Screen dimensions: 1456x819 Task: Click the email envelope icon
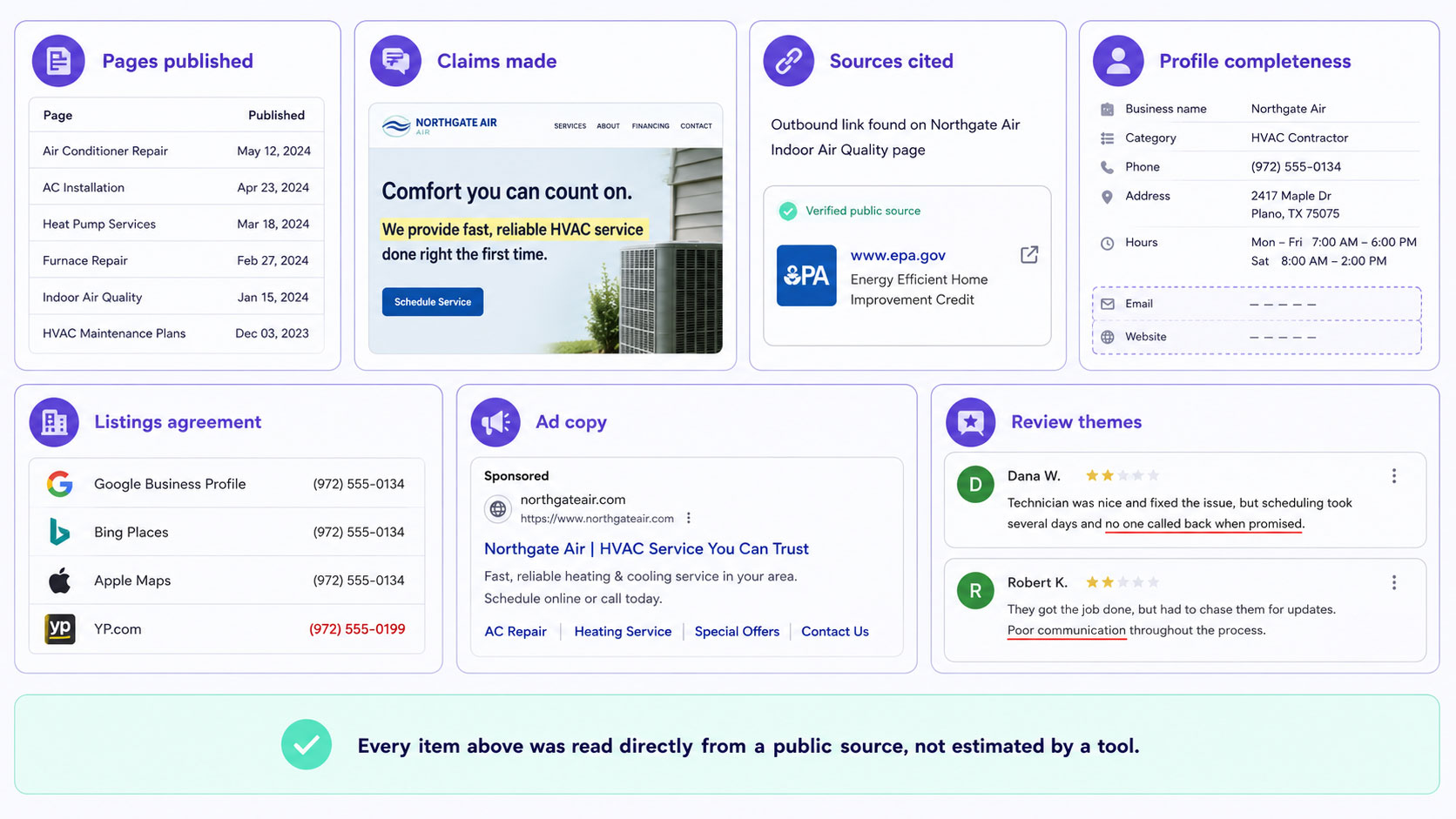1108,304
